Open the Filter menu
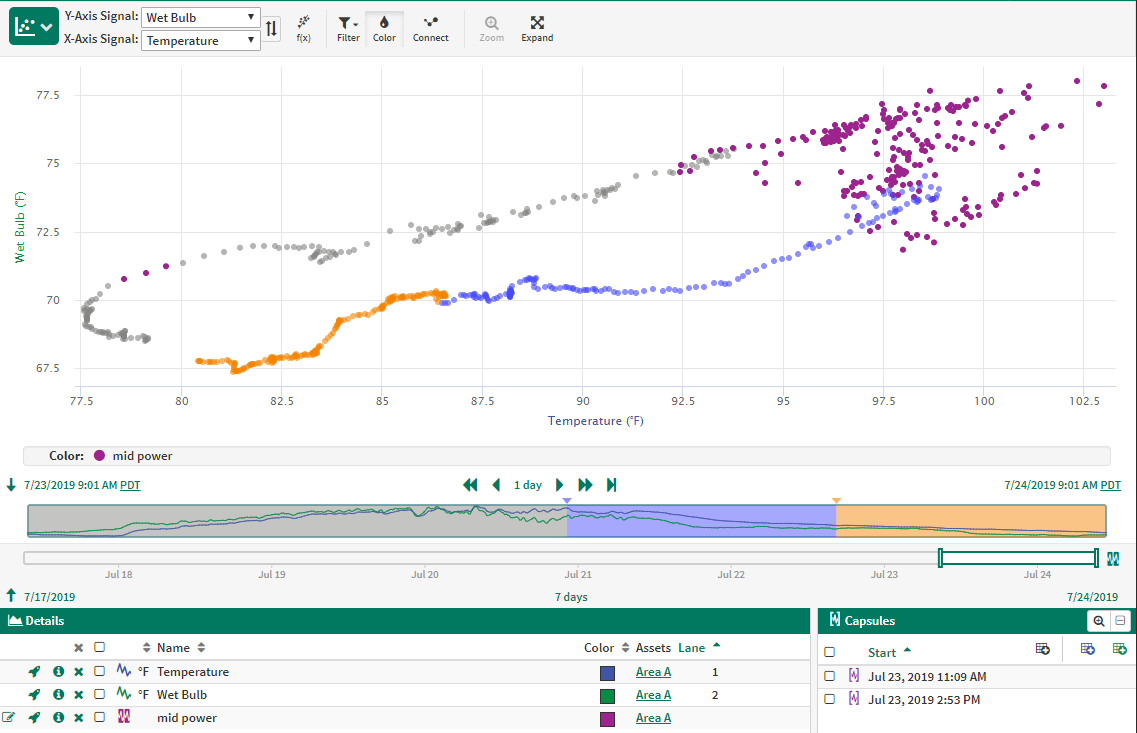 [x=348, y=28]
